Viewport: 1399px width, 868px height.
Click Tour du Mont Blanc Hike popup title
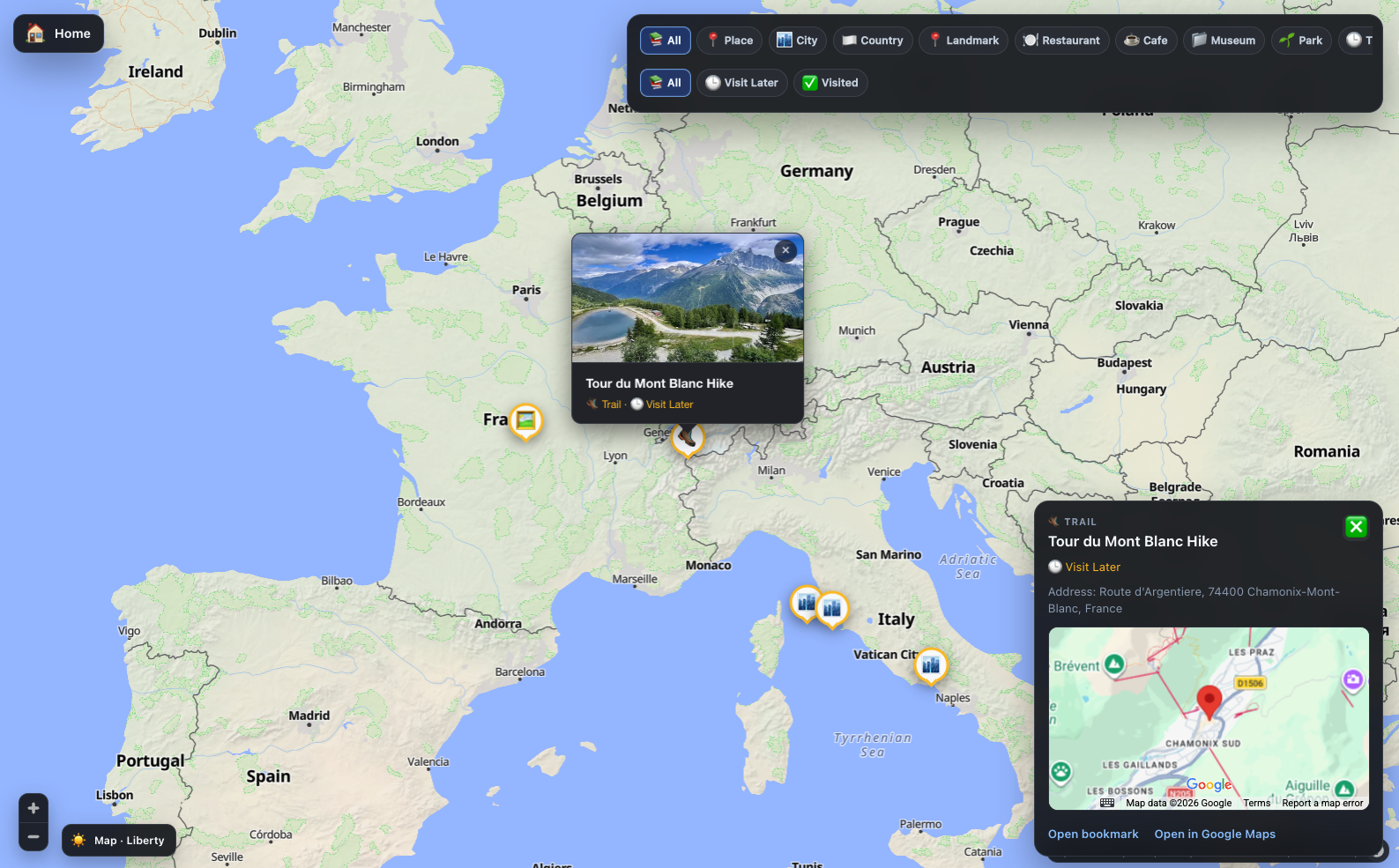coord(659,383)
